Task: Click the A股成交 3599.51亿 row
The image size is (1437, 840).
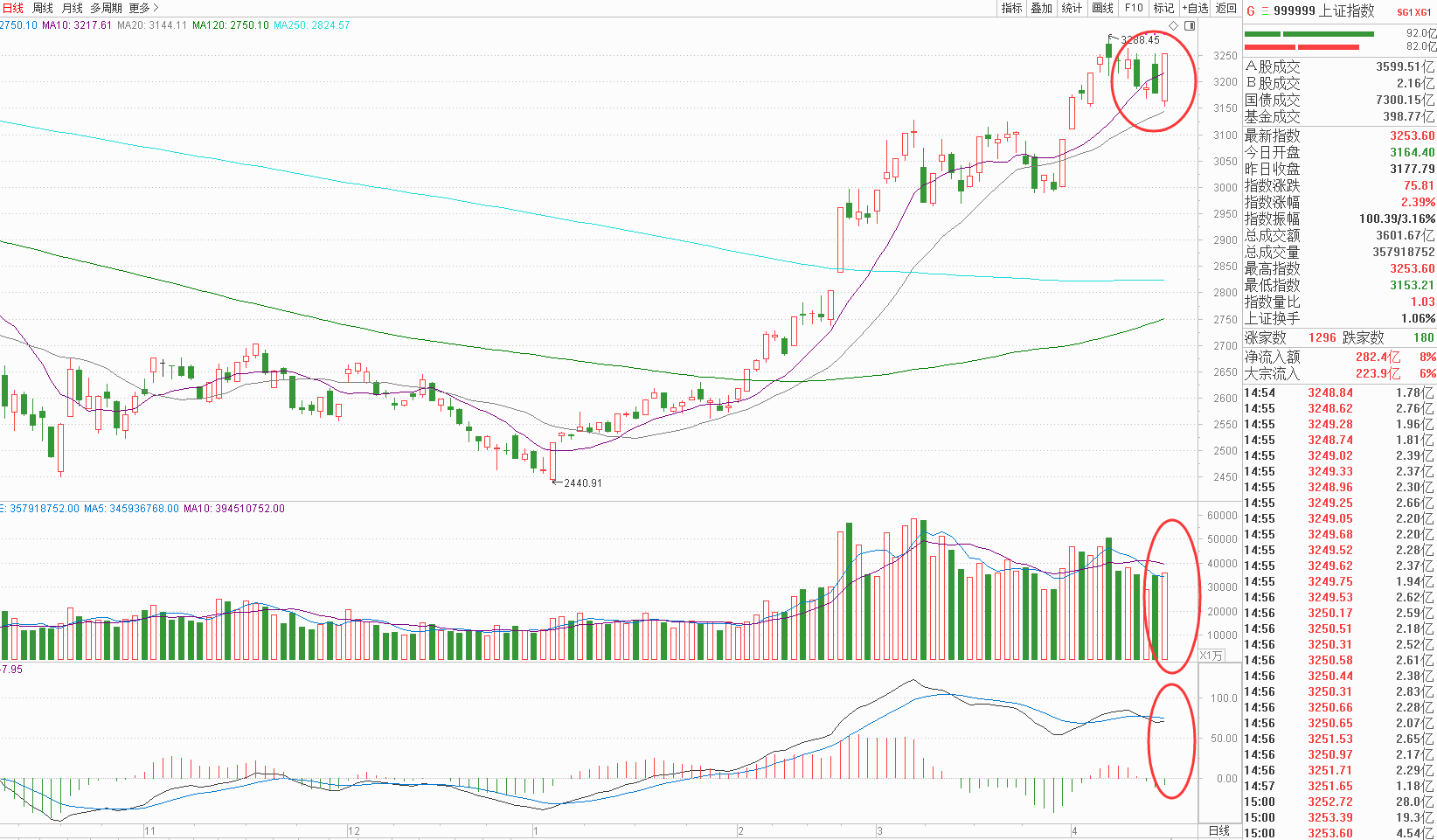Action: click(1339, 66)
